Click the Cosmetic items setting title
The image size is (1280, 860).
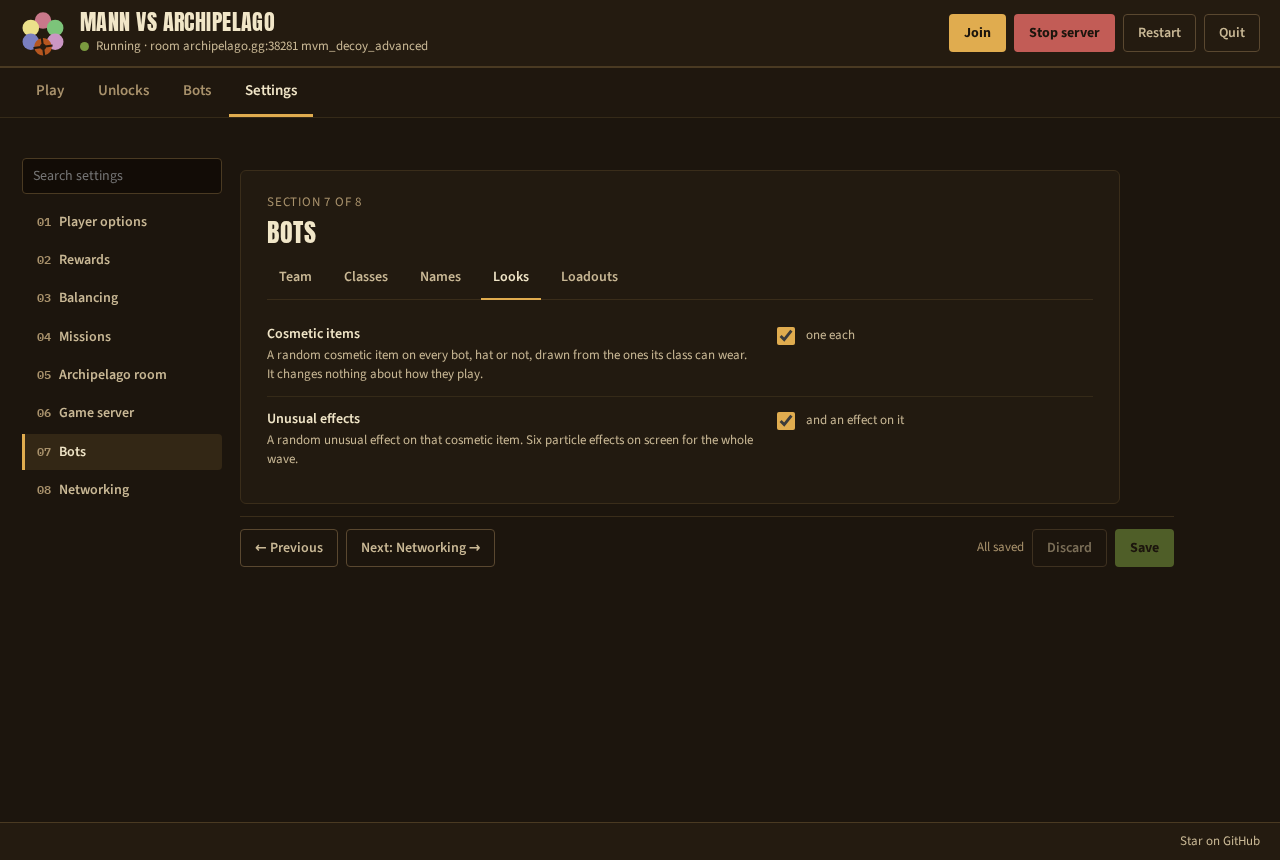[313, 334]
